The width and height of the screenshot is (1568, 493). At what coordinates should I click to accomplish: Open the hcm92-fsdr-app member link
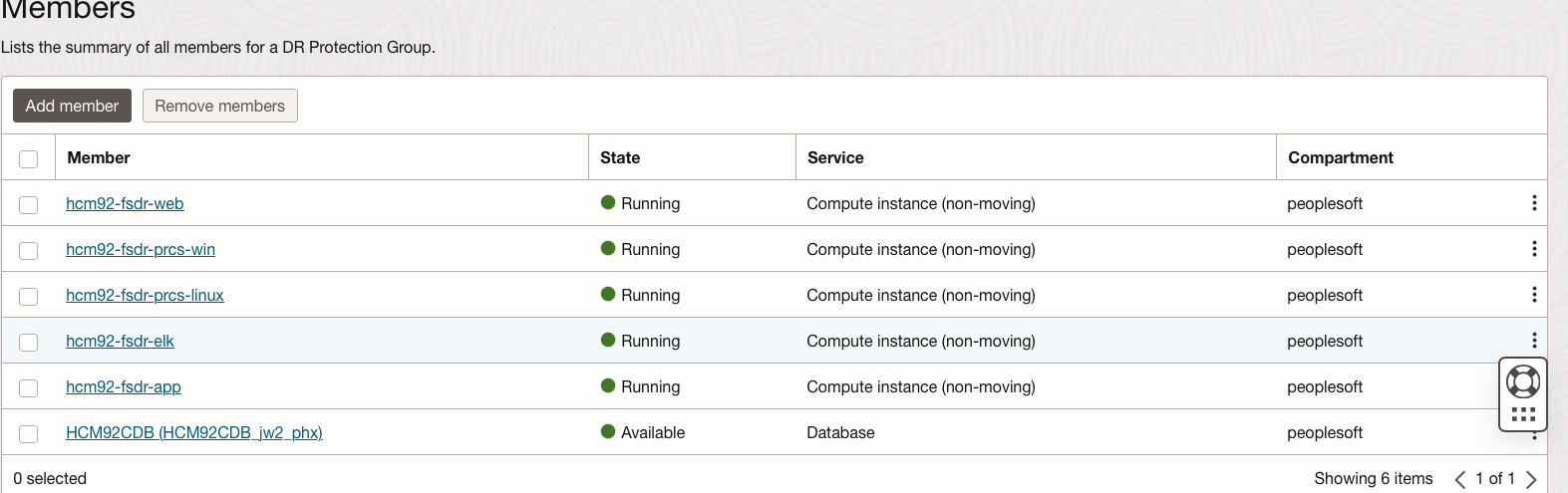(x=124, y=386)
